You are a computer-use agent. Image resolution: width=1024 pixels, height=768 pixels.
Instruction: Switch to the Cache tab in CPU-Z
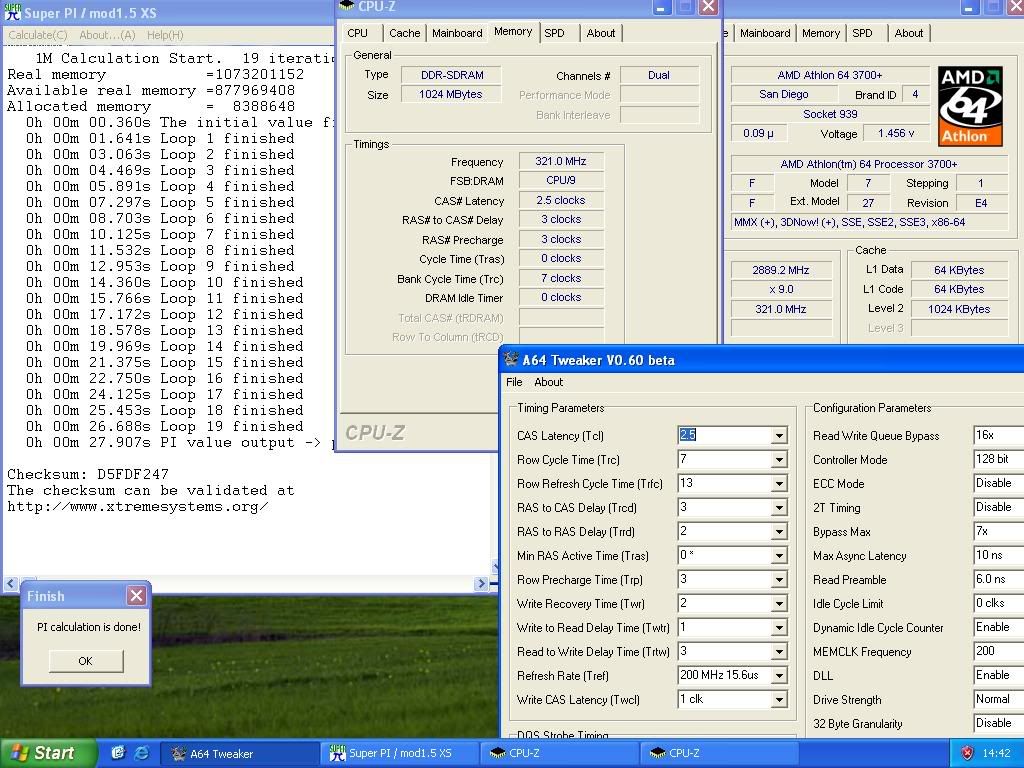click(404, 33)
